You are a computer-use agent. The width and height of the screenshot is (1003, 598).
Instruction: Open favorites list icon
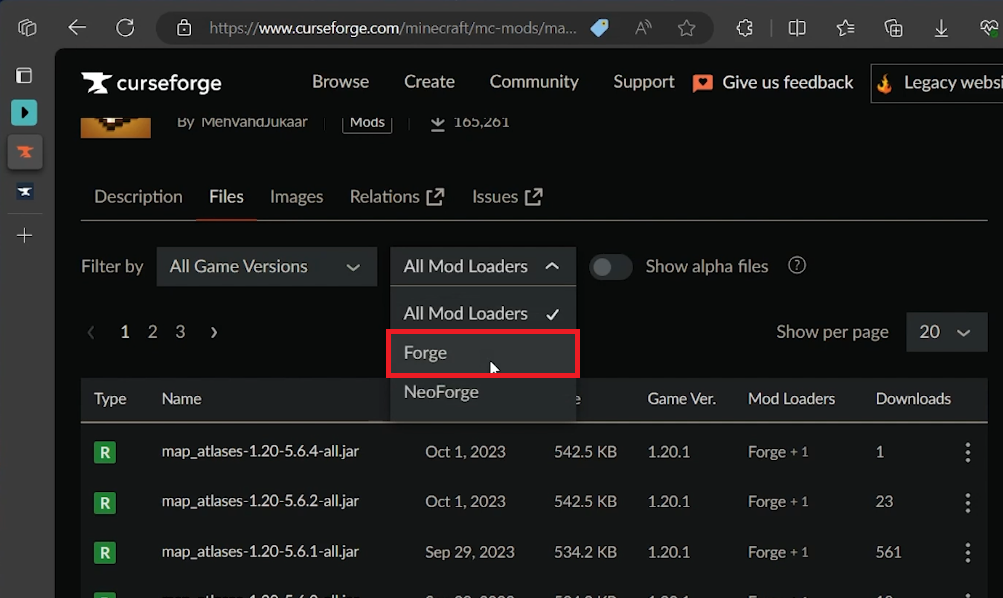tap(845, 28)
